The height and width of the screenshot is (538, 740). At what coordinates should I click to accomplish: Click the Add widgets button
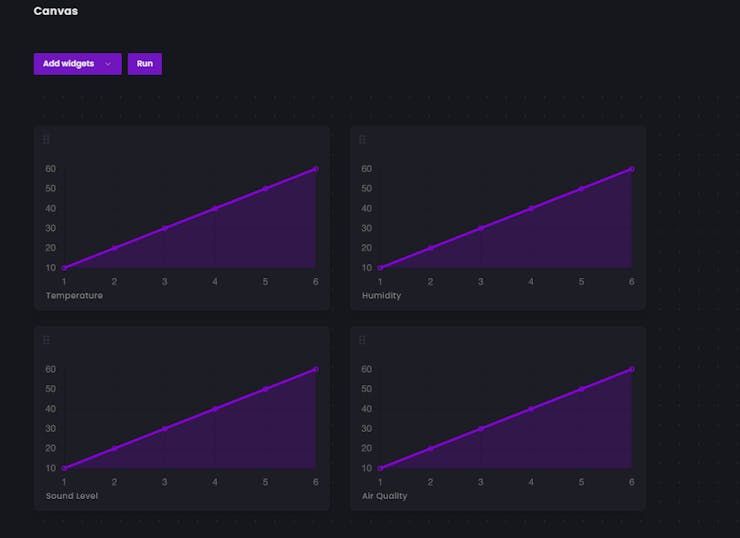point(77,64)
